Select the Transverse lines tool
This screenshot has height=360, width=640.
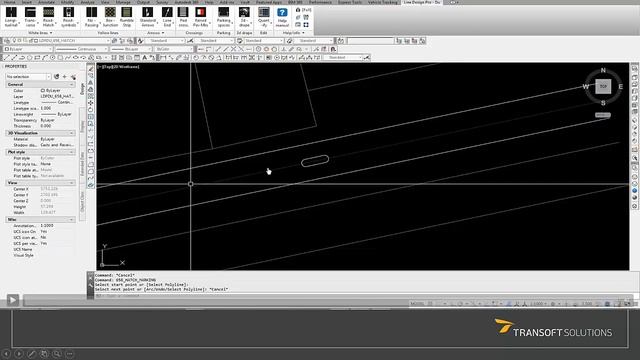click(30, 17)
